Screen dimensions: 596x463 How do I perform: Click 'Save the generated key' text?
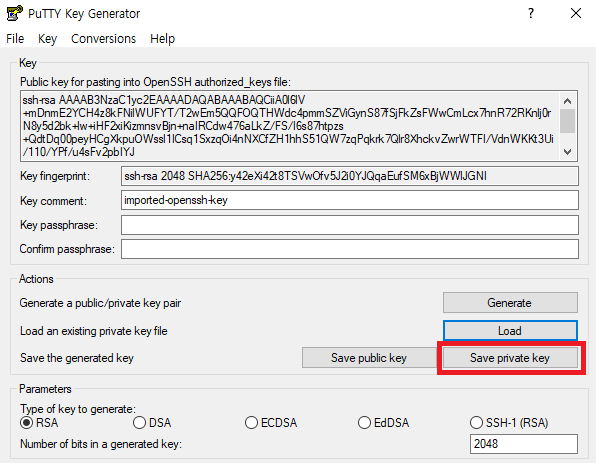77,358
